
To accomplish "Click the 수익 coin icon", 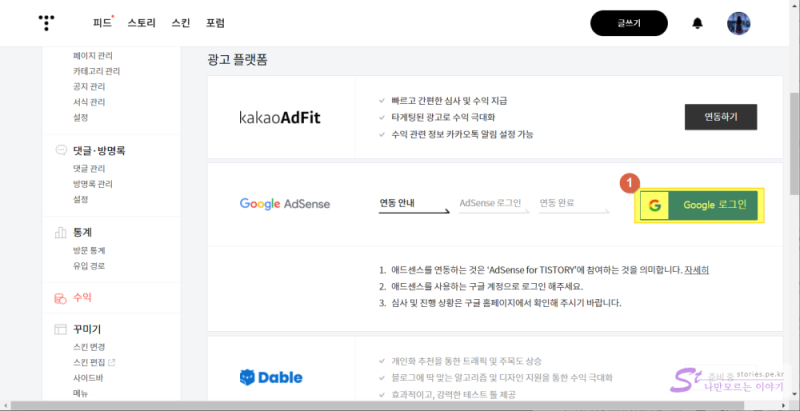I will [x=61, y=298].
